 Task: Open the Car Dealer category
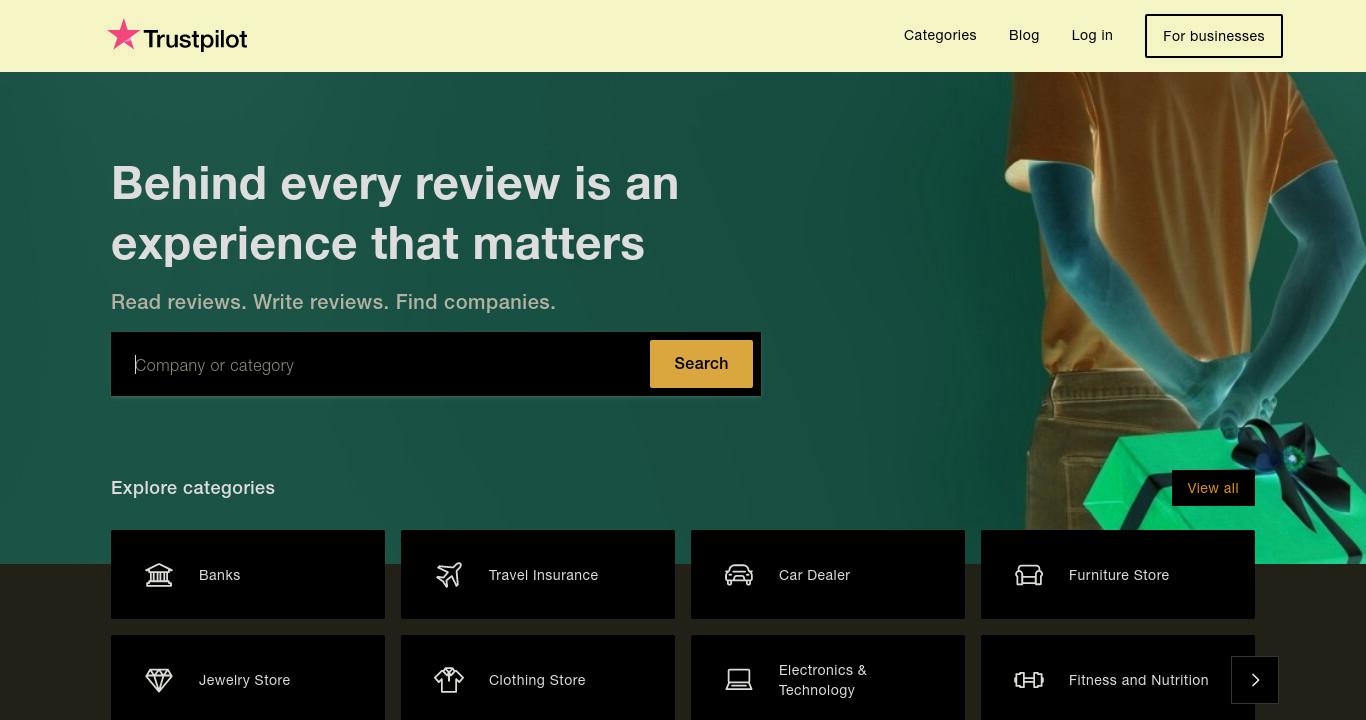(828, 575)
